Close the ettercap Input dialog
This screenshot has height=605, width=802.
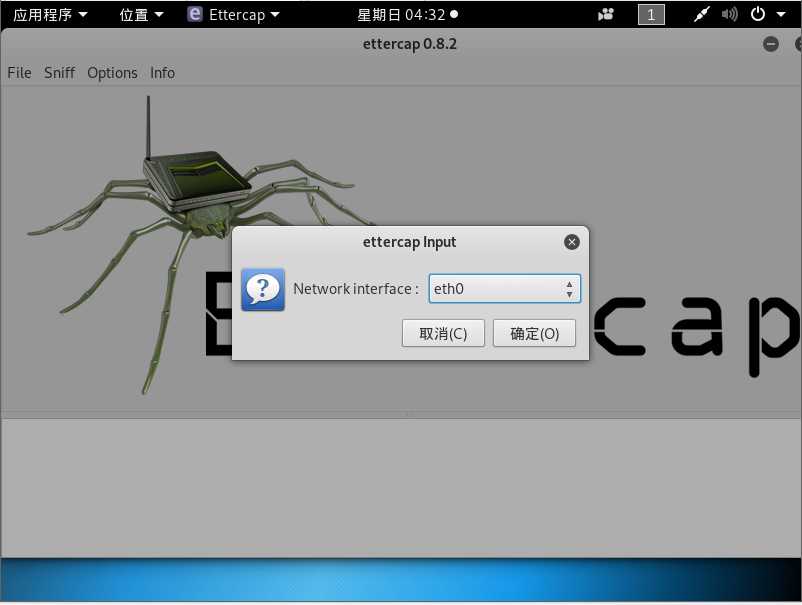point(571,242)
